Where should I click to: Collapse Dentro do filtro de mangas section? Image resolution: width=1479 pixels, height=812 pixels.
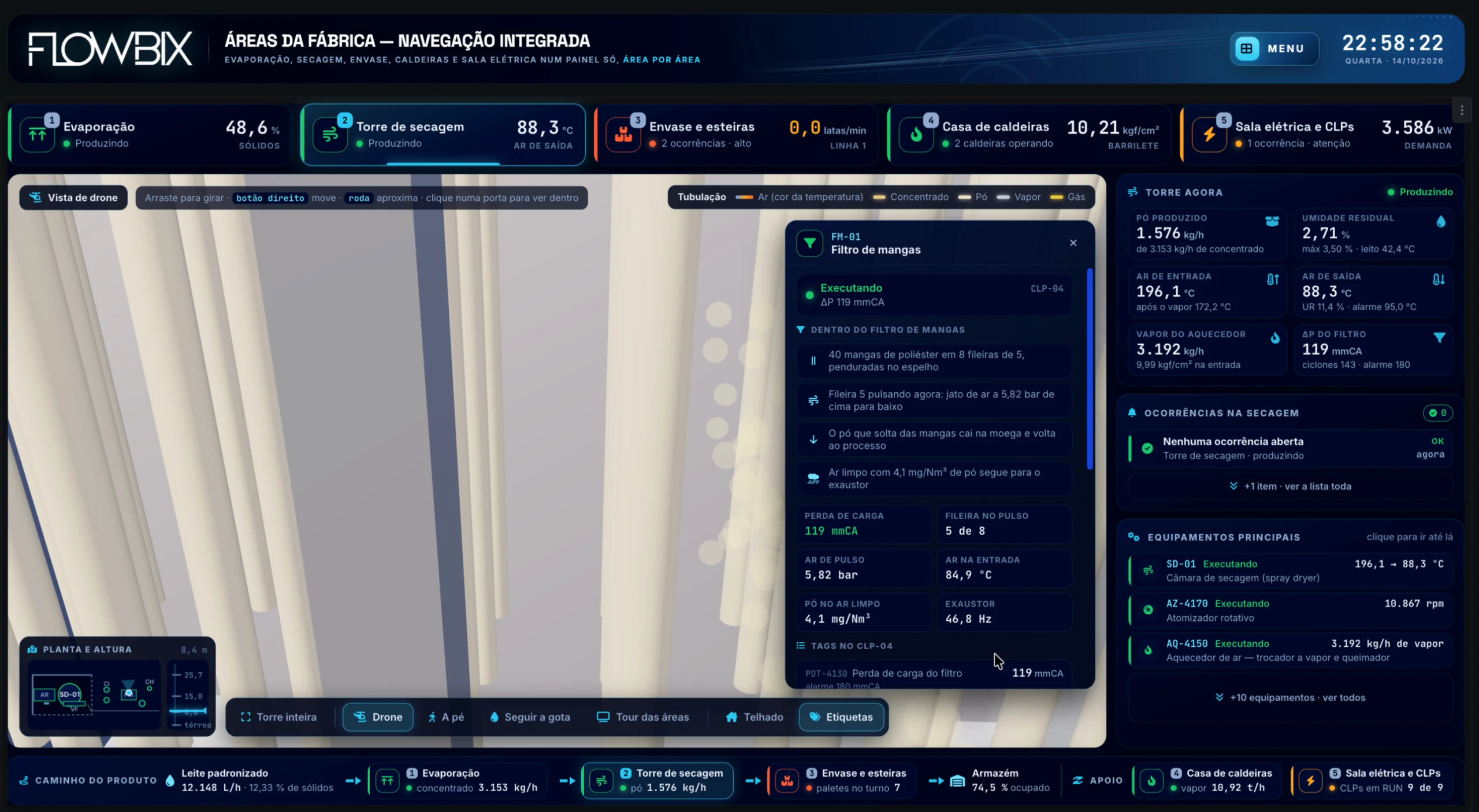pos(880,330)
